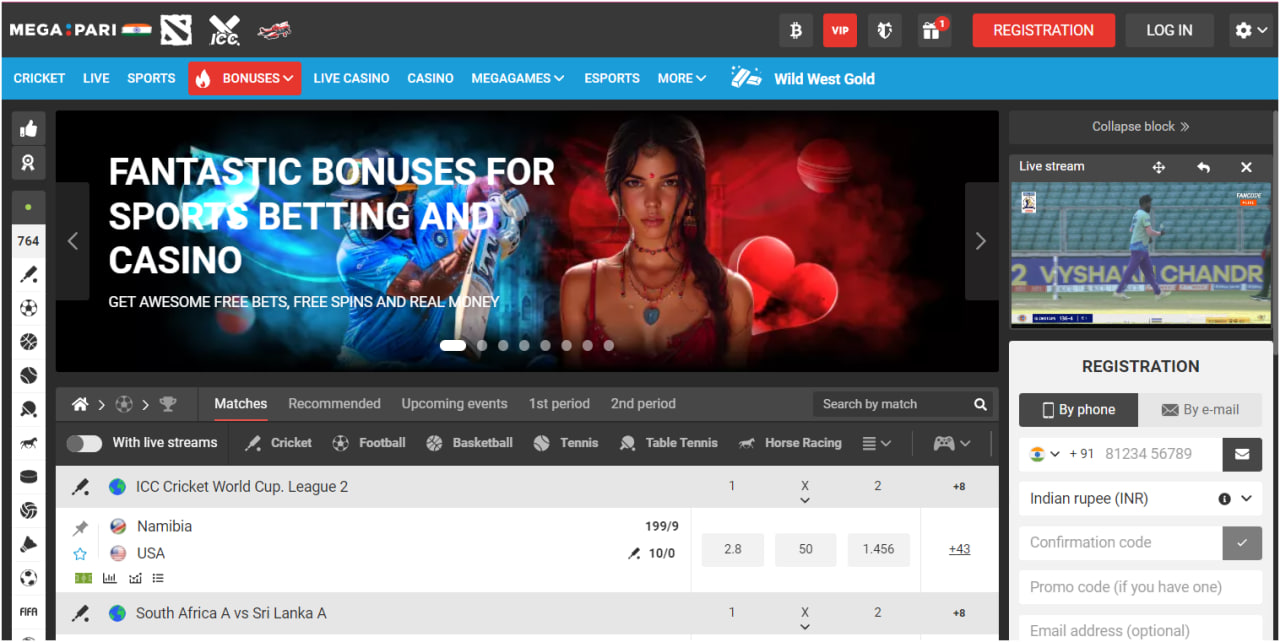Click the airplane Aviator game icon
Viewport: 1280px width, 642px height.
click(x=273, y=30)
